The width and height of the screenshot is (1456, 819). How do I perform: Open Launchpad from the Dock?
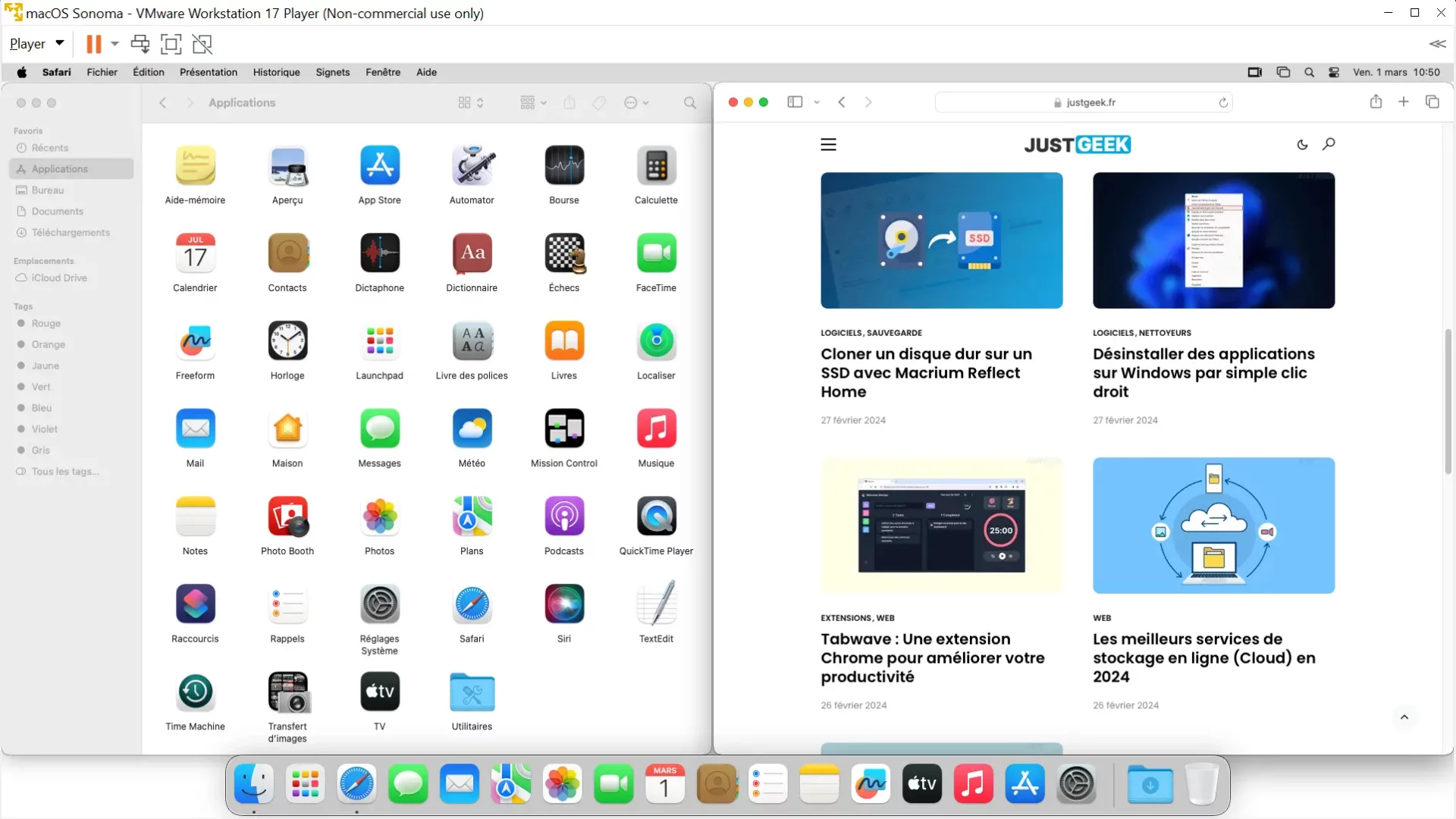(305, 783)
